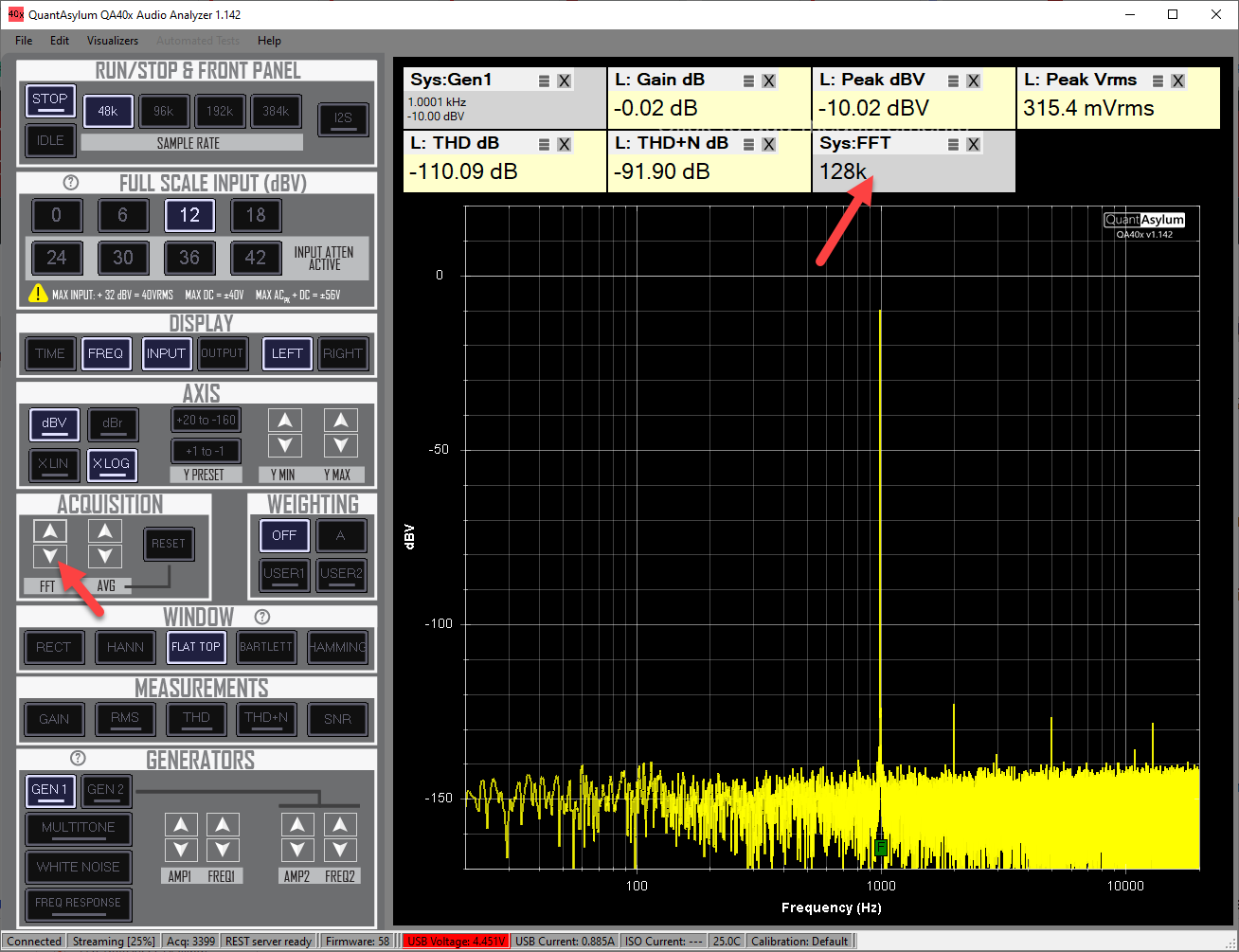Close the L: THD+N dB tile
Image resolution: width=1239 pixels, height=952 pixels.
[768, 145]
